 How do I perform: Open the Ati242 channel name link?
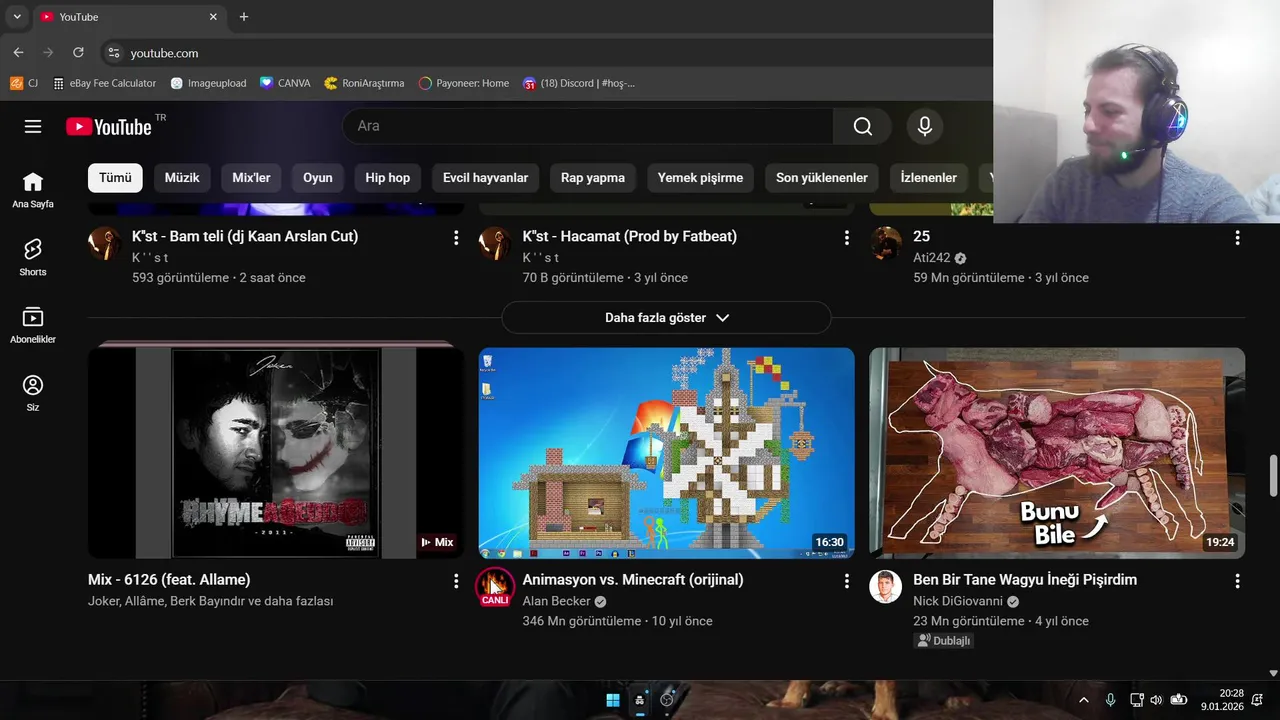point(932,258)
